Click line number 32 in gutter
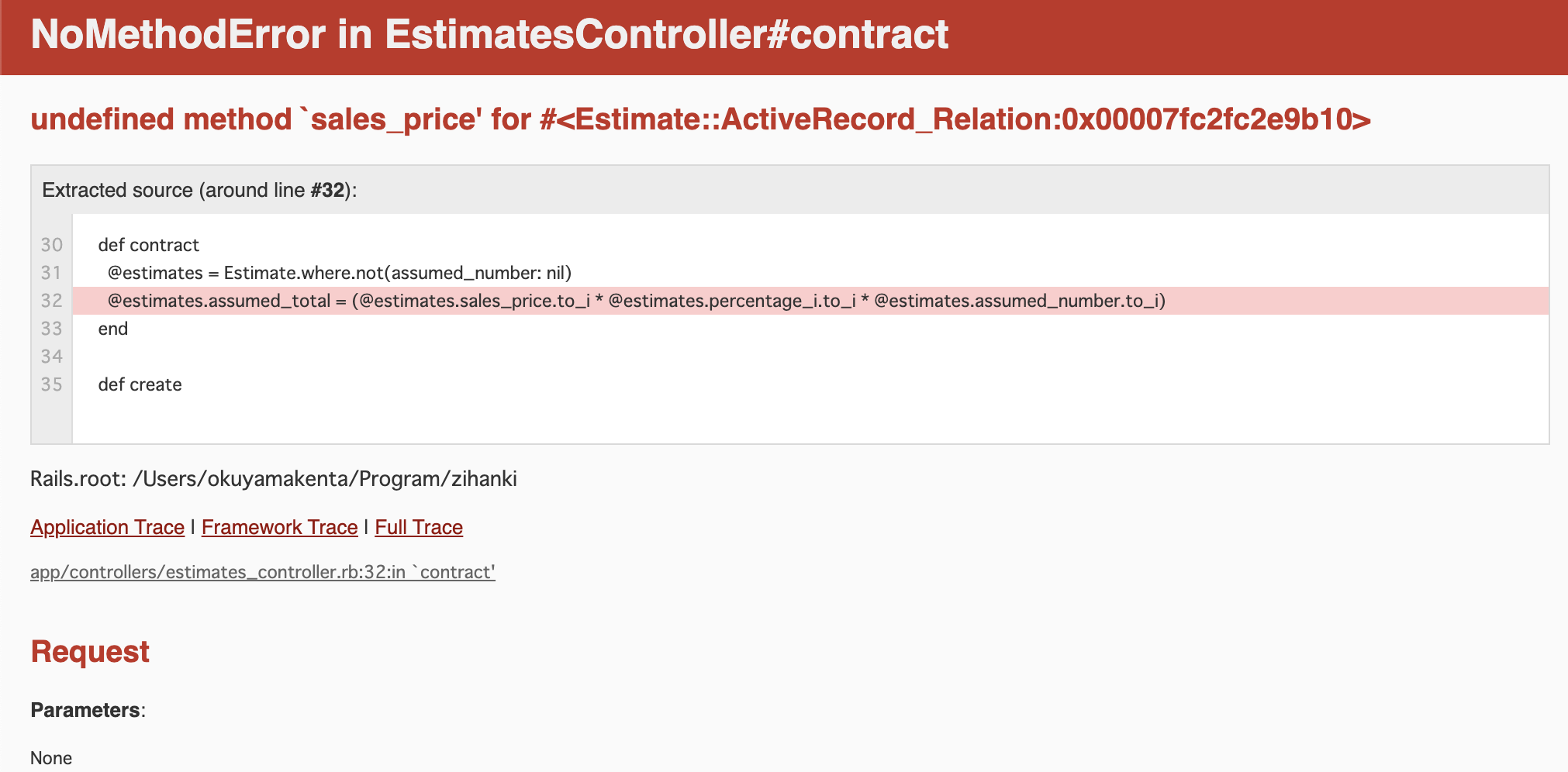Screen dimensions: 1568x772 [51, 301]
